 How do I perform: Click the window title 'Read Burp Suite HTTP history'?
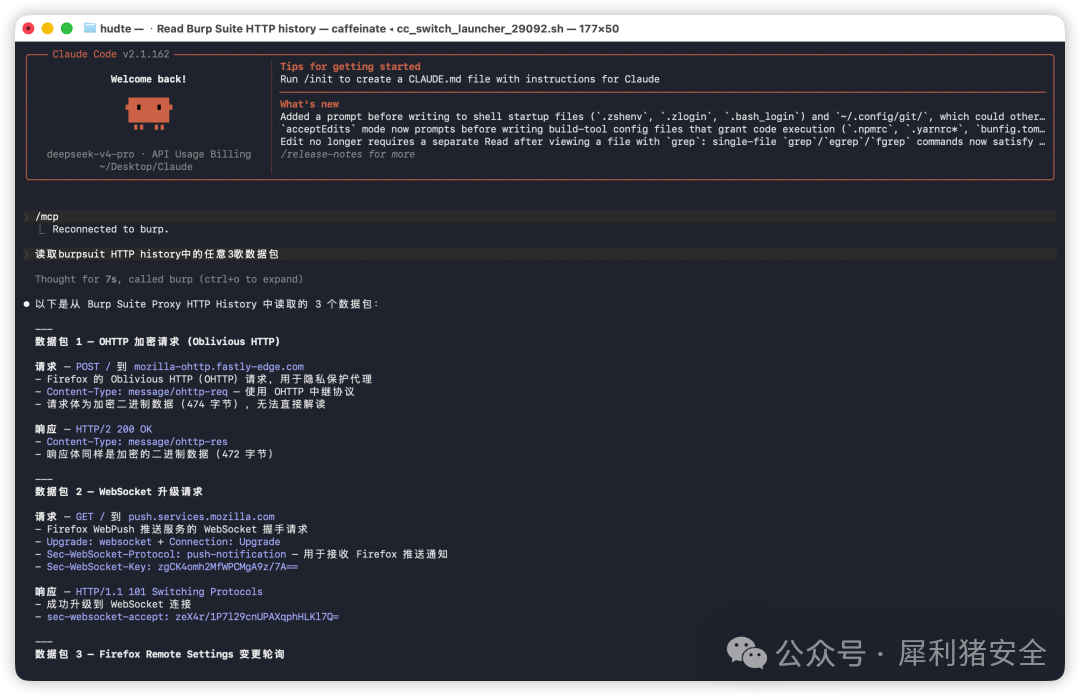click(236, 29)
